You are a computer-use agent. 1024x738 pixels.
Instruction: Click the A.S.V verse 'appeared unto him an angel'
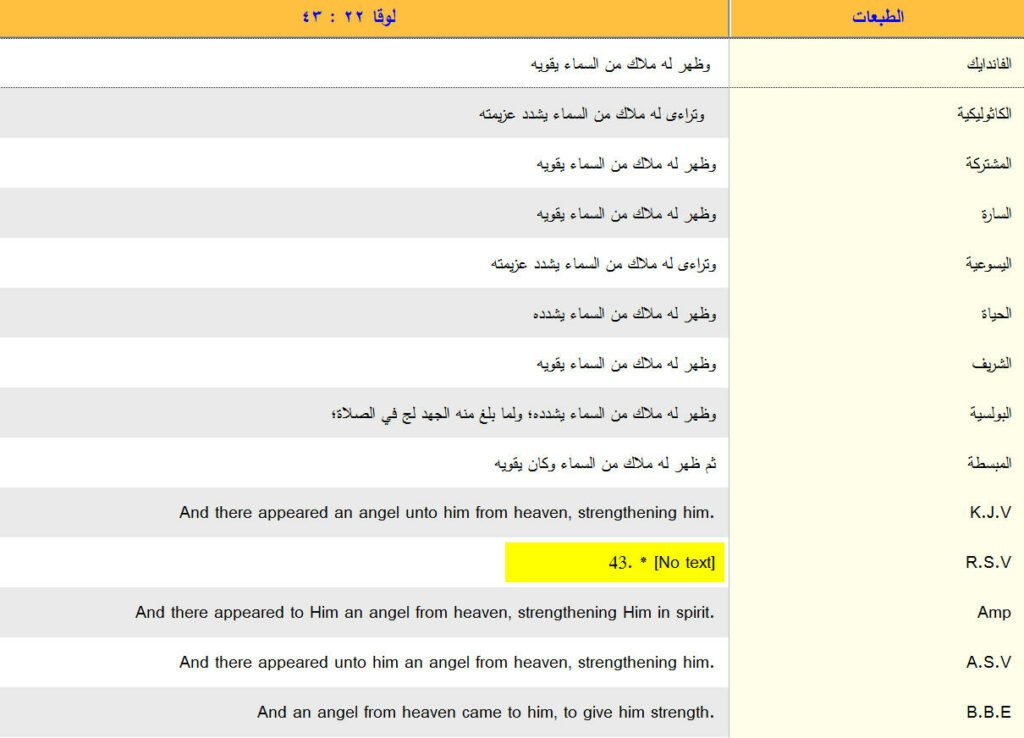point(447,662)
